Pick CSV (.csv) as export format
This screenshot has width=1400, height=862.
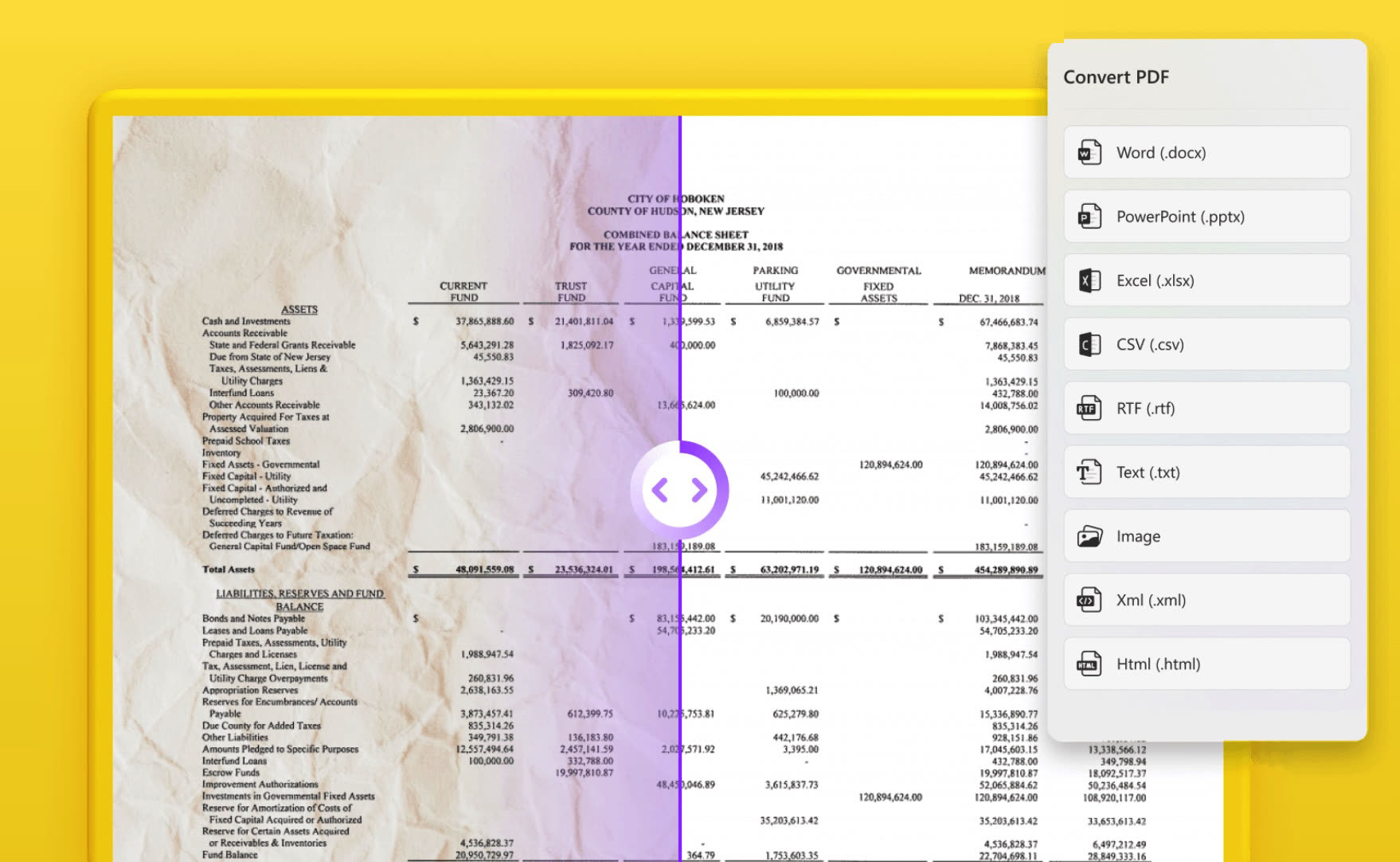tap(1206, 344)
